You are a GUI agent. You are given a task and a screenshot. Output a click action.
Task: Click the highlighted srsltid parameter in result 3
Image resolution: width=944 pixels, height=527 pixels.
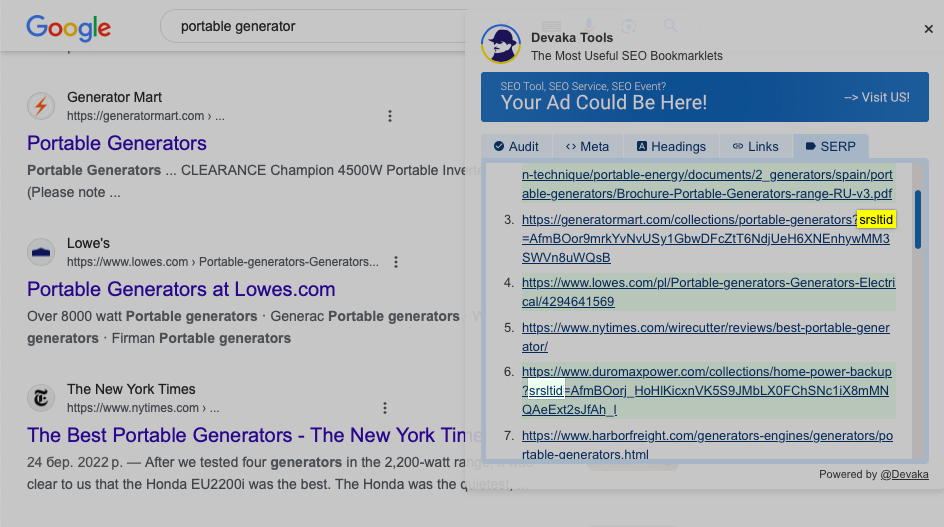click(876, 220)
